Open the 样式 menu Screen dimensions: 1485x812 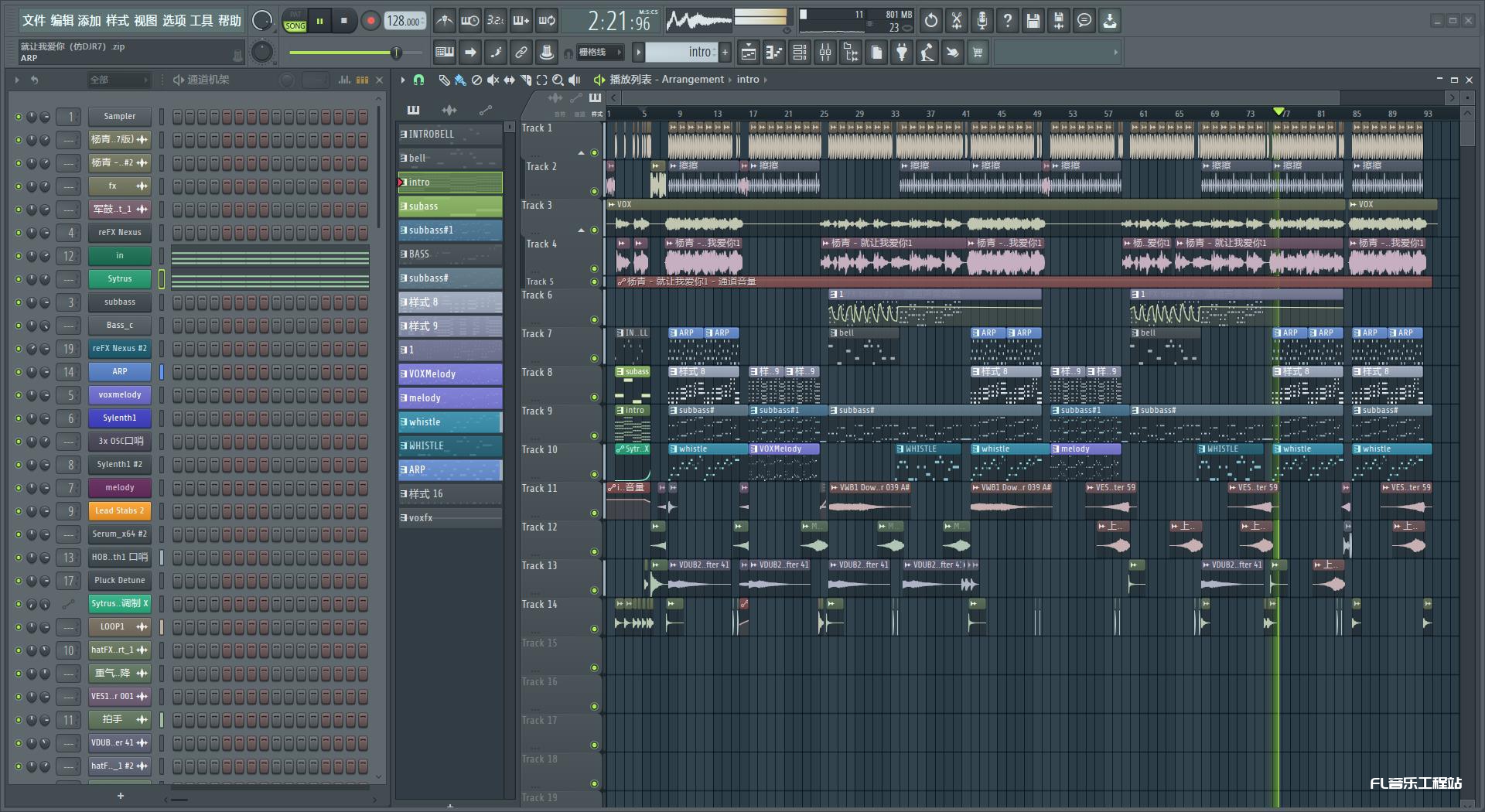tap(118, 21)
